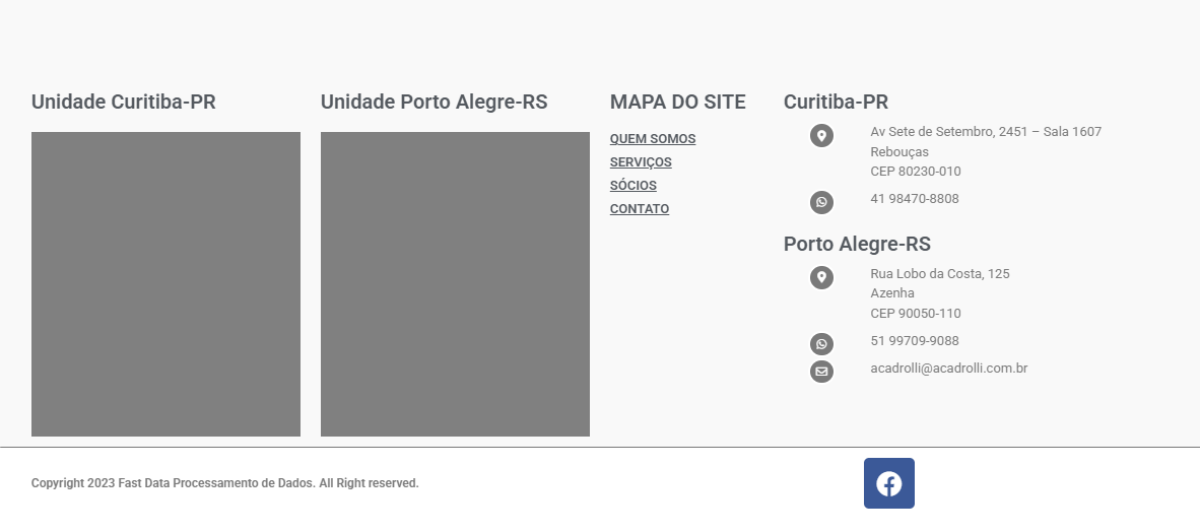Click the phone number 51 99709-9088
Image resolution: width=1200 pixels, height=511 pixels.
pos(914,341)
